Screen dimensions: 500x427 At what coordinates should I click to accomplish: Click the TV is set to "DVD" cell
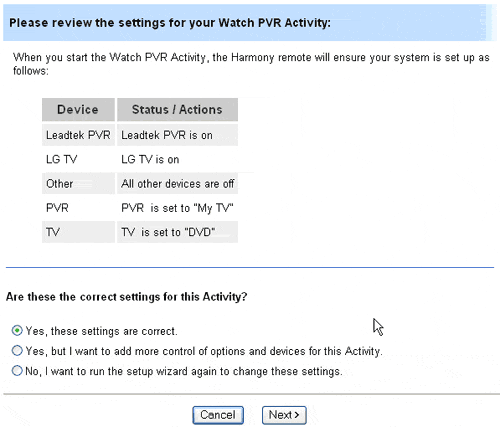click(177, 232)
